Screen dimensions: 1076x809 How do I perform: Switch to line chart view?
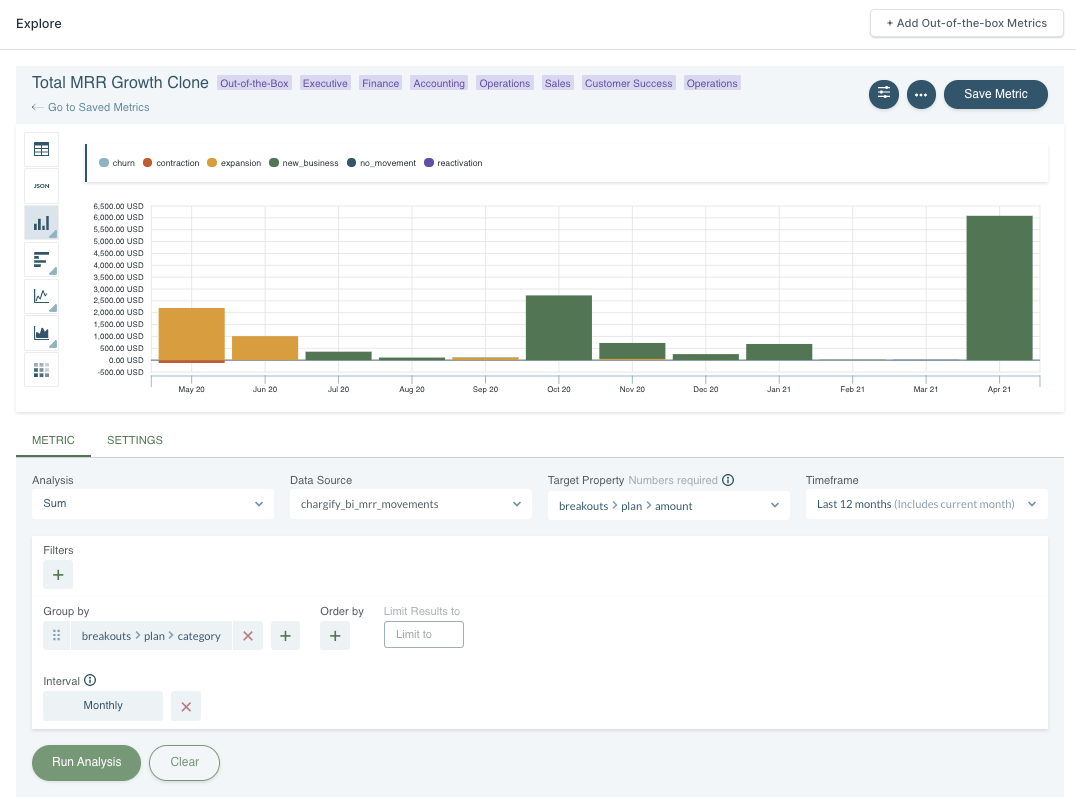(41, 296)
